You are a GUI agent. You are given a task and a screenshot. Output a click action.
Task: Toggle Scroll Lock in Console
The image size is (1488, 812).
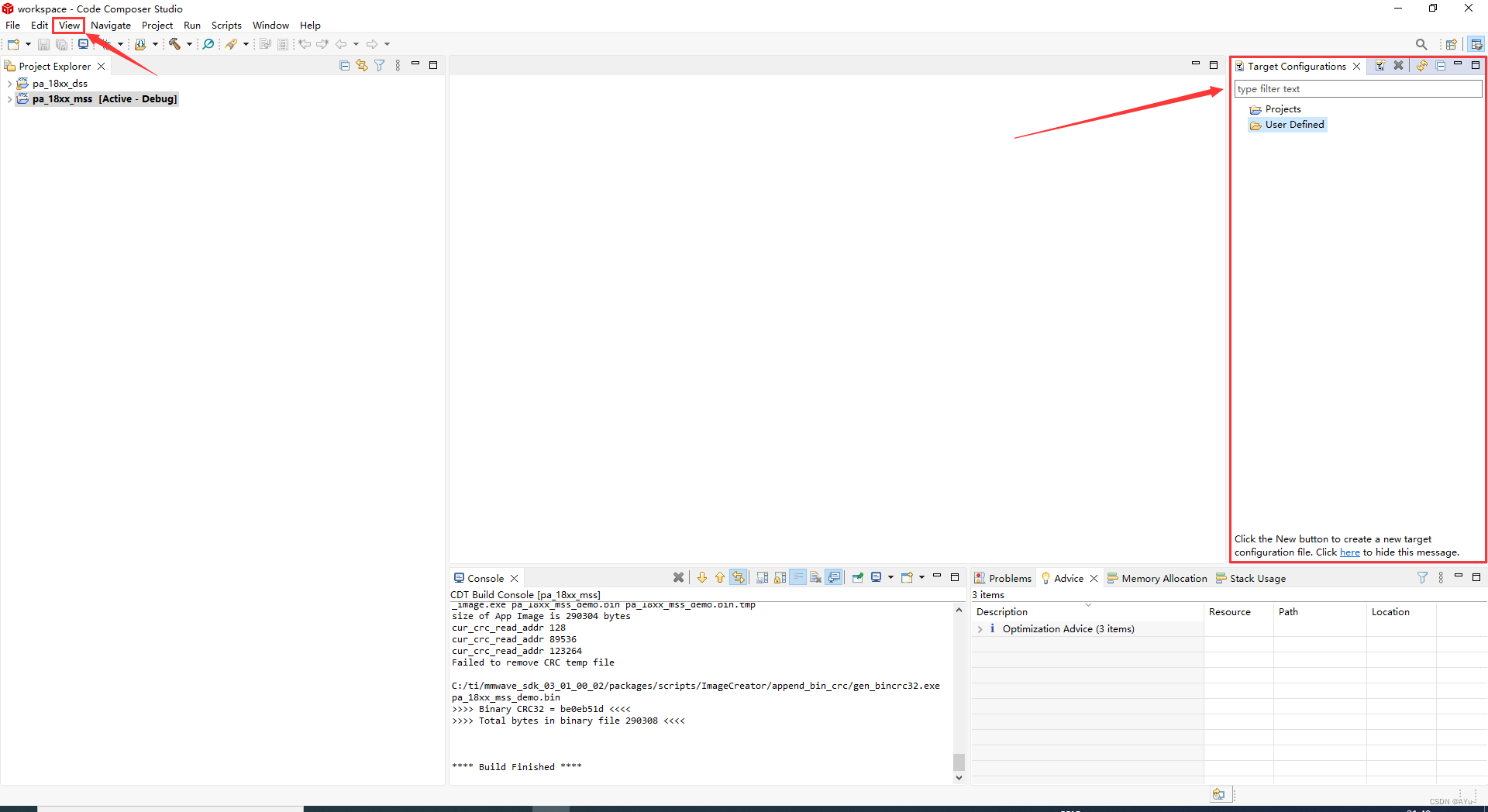tap(780, 577)
